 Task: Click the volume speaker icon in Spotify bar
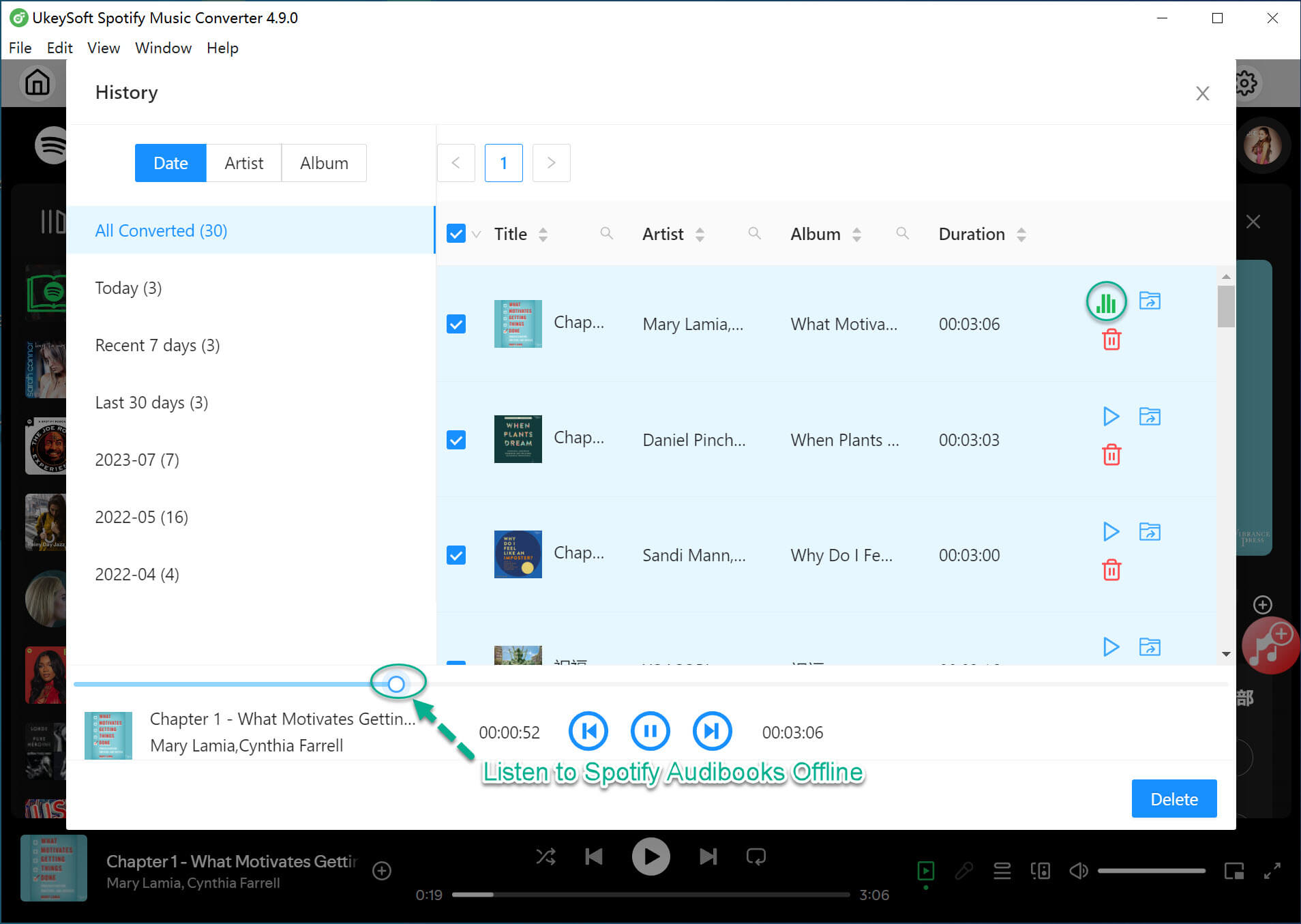(1079, 871)
